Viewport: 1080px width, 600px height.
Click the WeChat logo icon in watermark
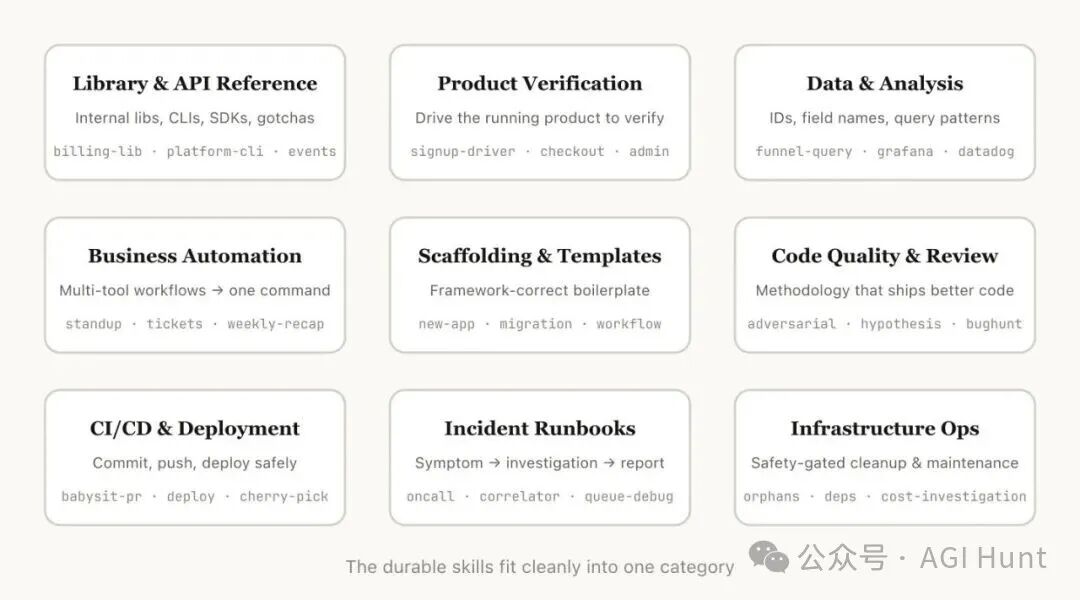tap(771, 557)
